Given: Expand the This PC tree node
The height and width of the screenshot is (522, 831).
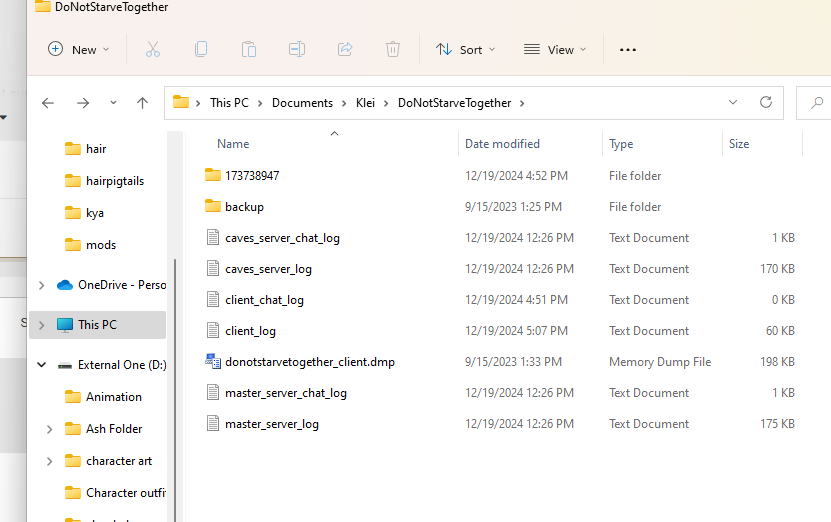Looking at the screenshot, I should click(41, 325).
